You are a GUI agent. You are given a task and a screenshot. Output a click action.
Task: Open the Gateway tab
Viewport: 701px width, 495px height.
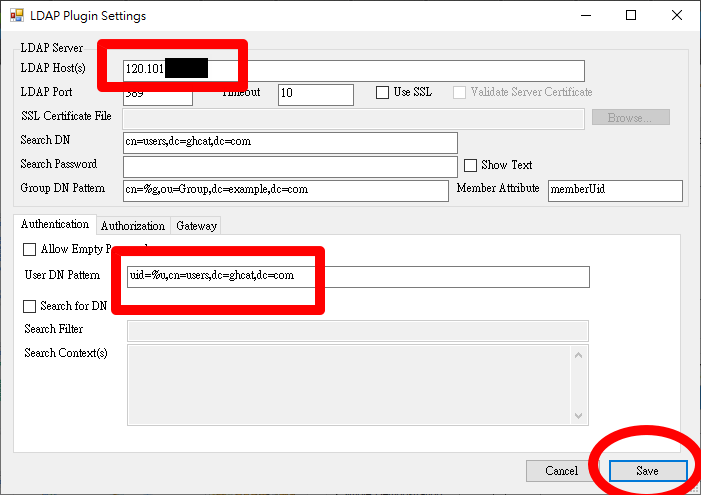click(x=196, y=226)
